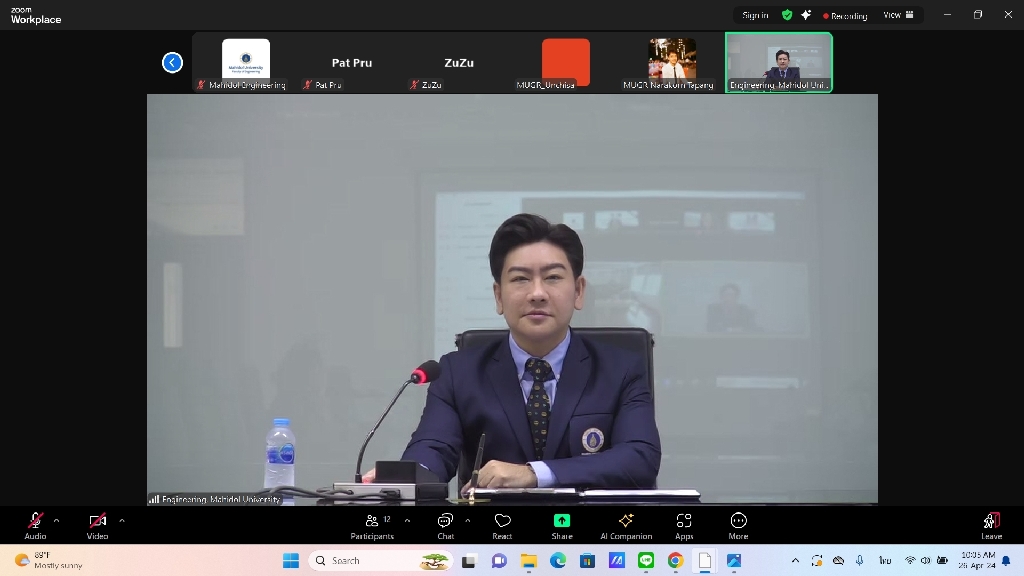Image resolution: width=1024 pixels, height=576 pixels.
Task: Open the React emoji menu
Action: point(502,525)
